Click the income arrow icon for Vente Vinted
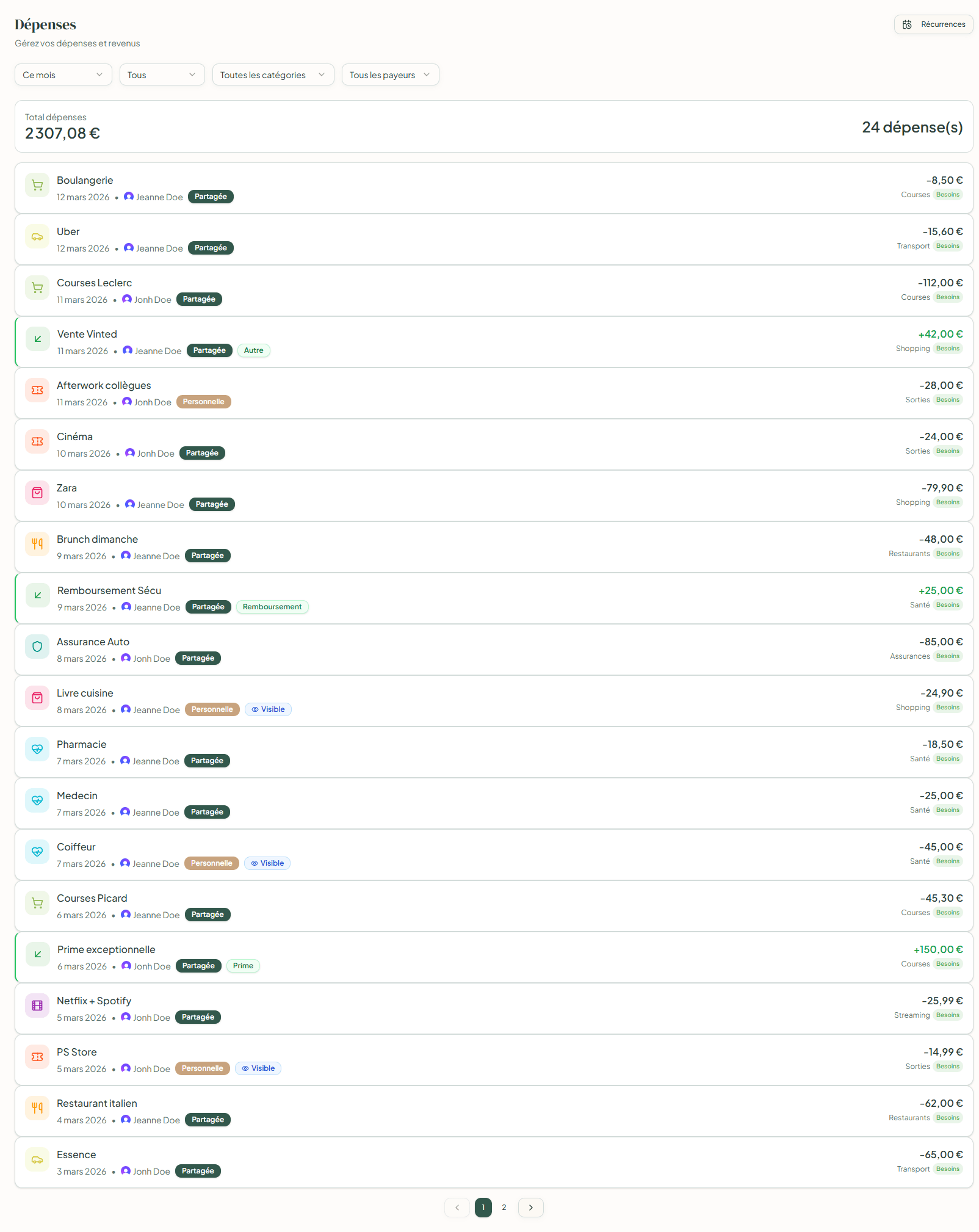Viewport: 979px width, 1232px height. [x=38, y=339]
